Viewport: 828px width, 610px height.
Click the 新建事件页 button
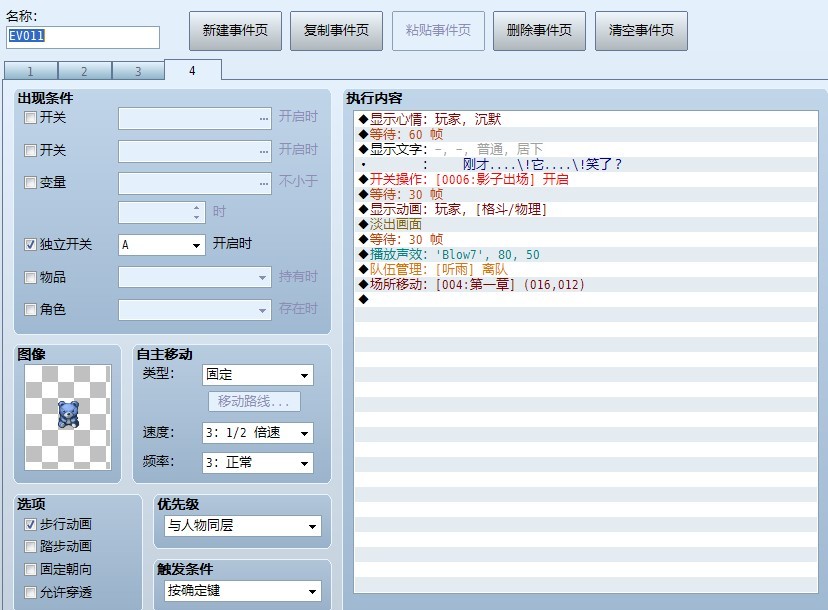click(236, 31)
